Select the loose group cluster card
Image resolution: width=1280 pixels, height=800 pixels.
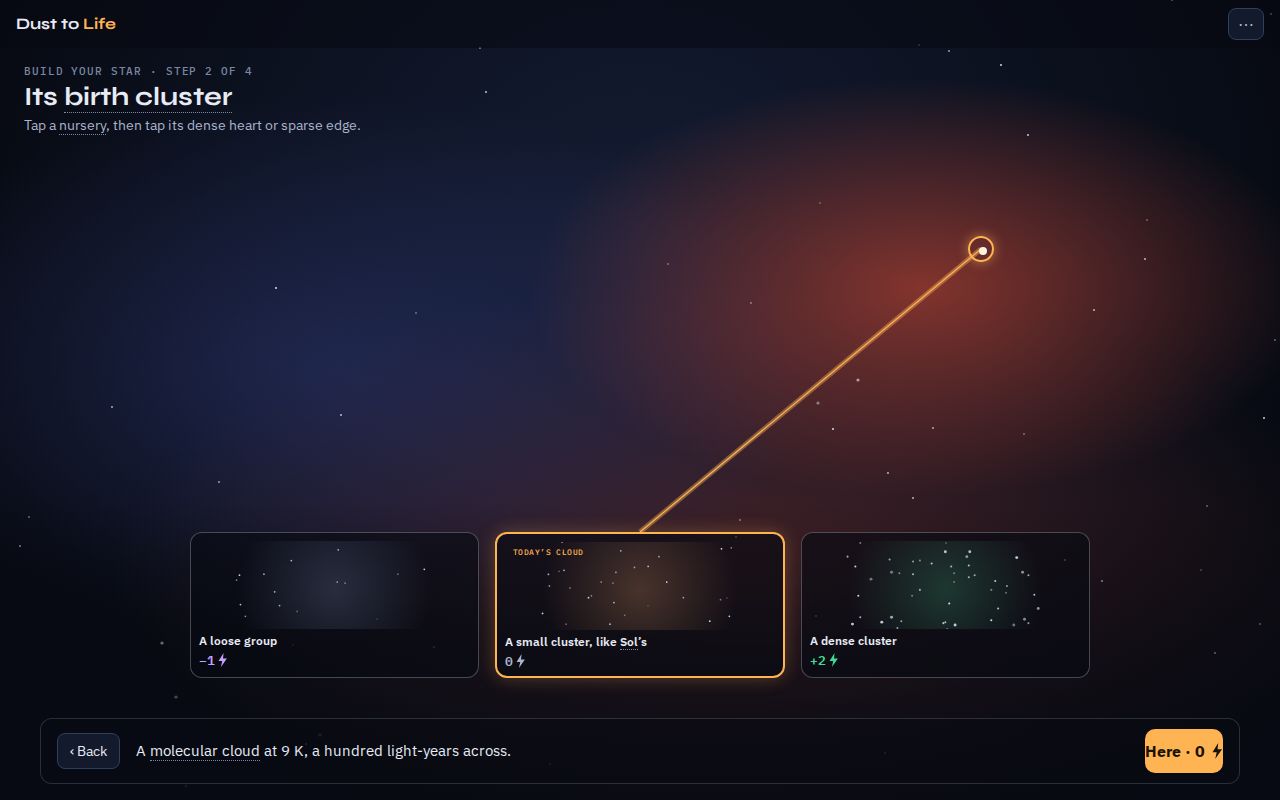(x=334, y=605)
